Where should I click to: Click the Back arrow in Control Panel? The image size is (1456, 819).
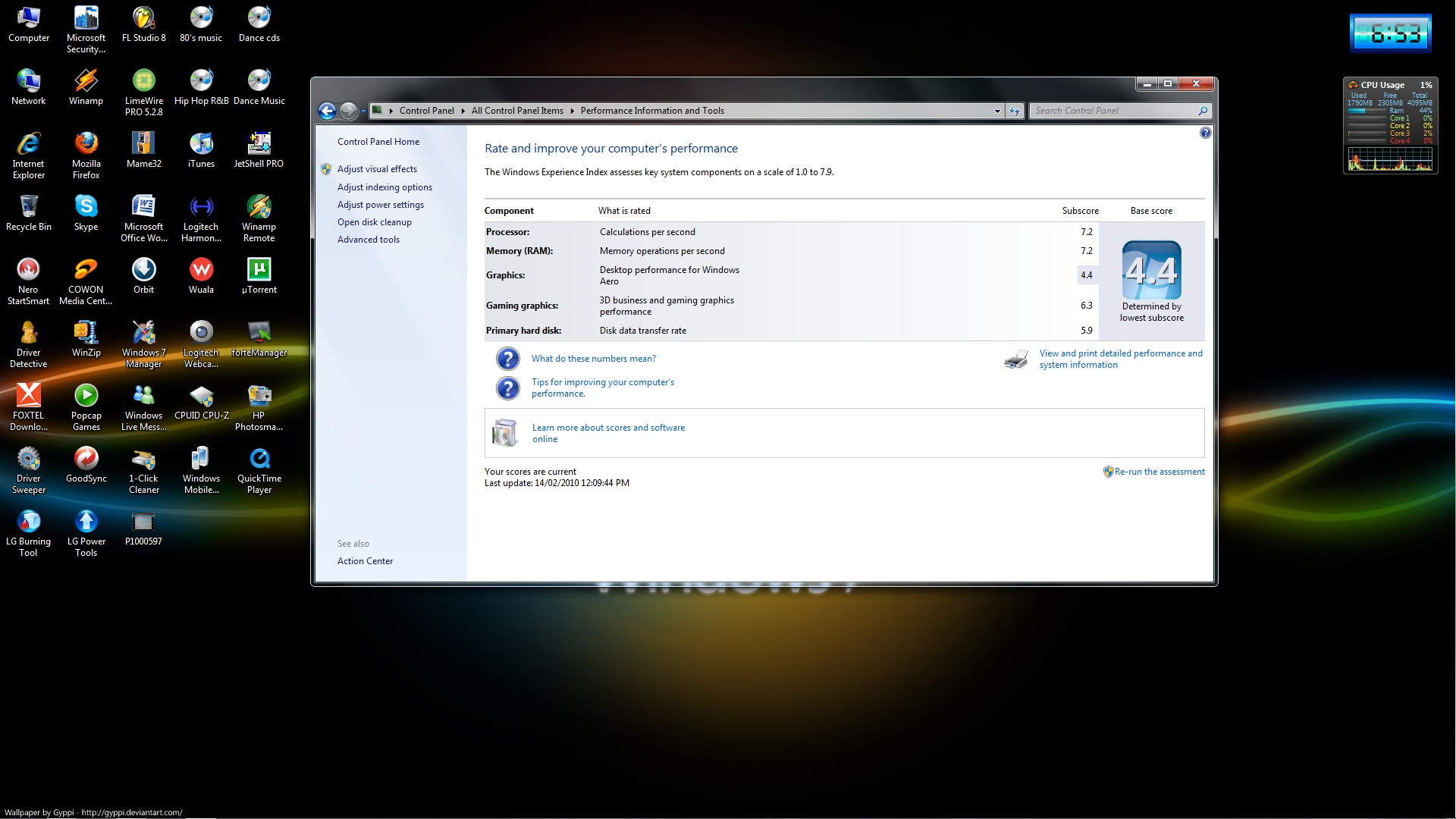[327, 111]
